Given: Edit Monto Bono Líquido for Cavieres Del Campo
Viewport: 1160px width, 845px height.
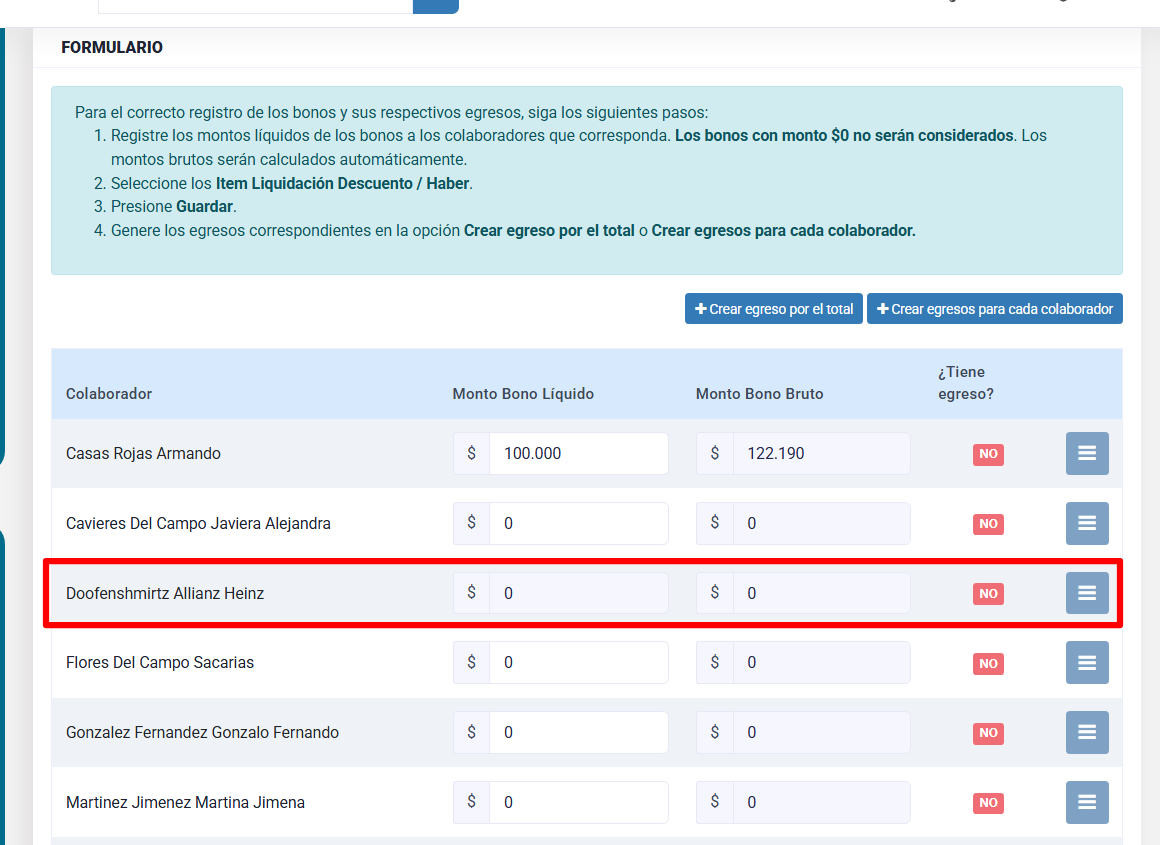Looking at the screenshot, I should point(578,523).
